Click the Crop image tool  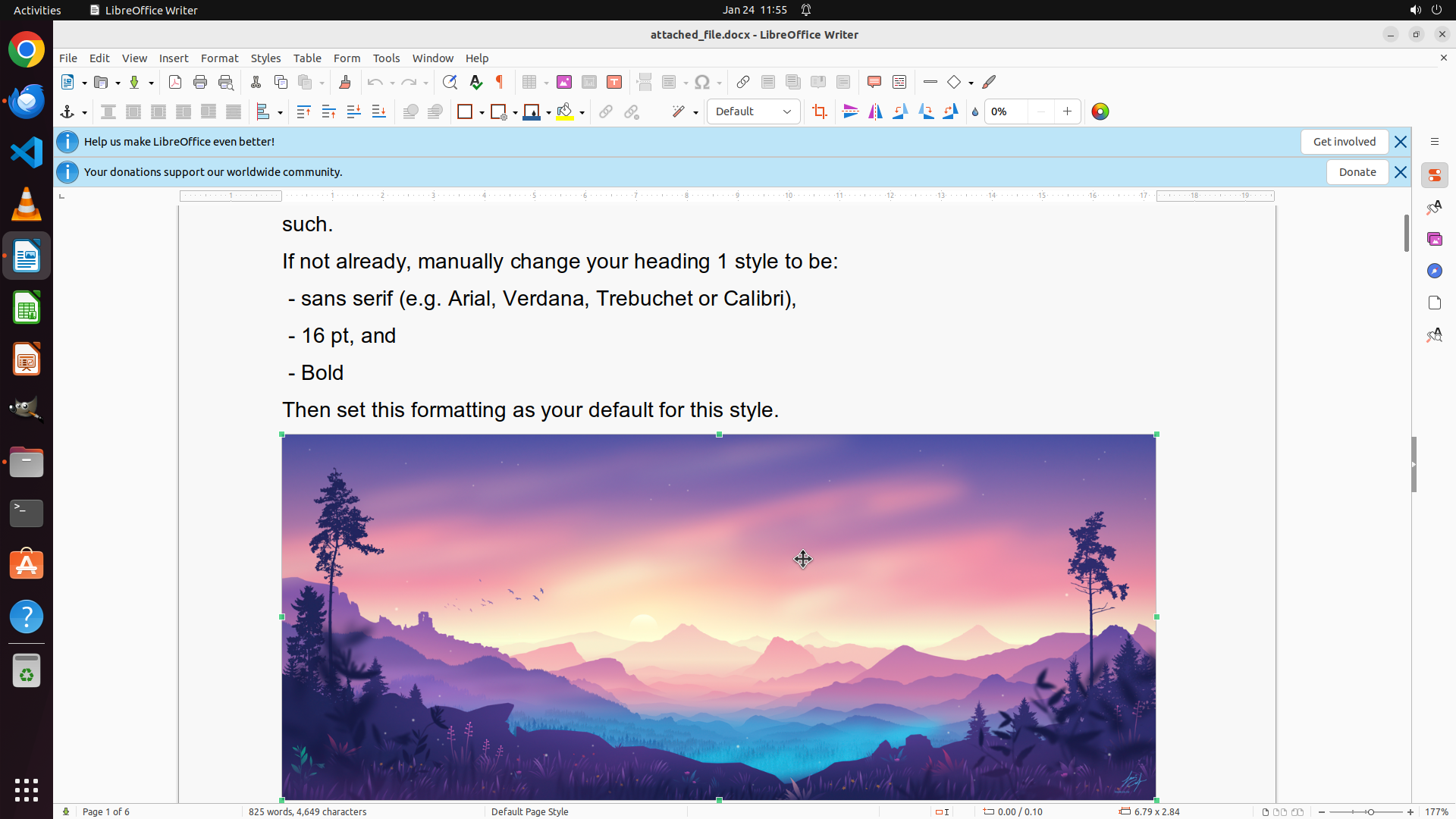click(x=819, y=112)
